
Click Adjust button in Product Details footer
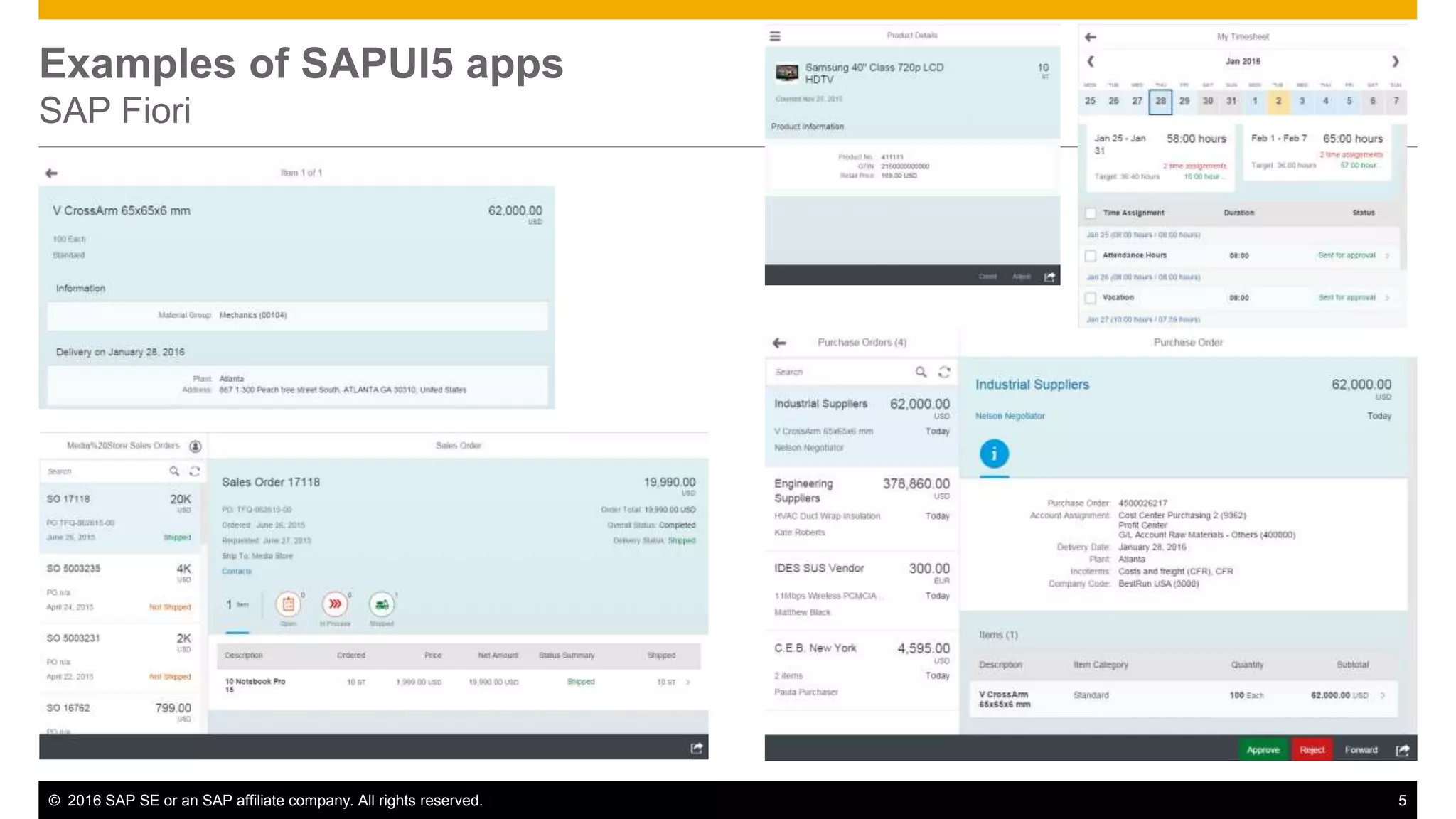[1021, 277]
